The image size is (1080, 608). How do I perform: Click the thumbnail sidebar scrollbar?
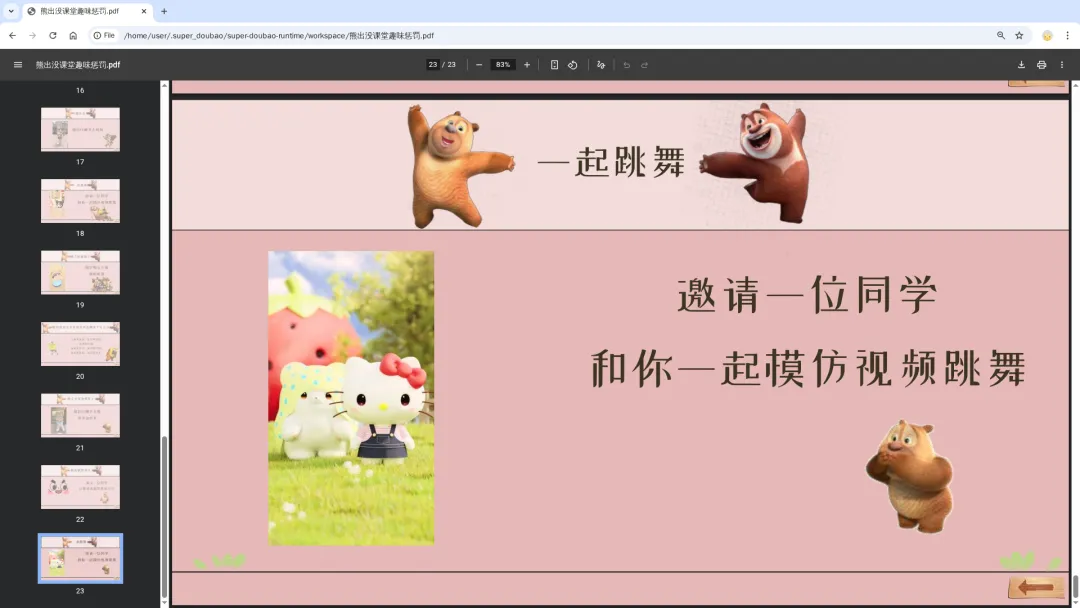pos(164,516)
